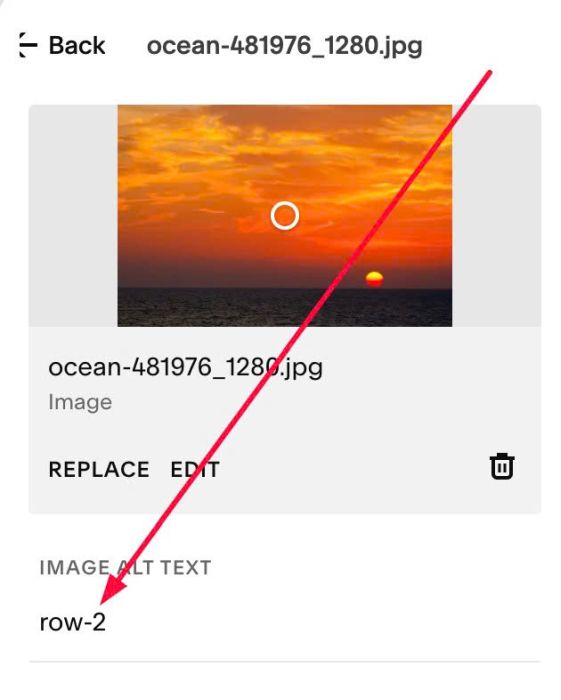This screenshot has height=700, width=561.
Task: Click the Back arrow icon
Action: tap(28, 45)
